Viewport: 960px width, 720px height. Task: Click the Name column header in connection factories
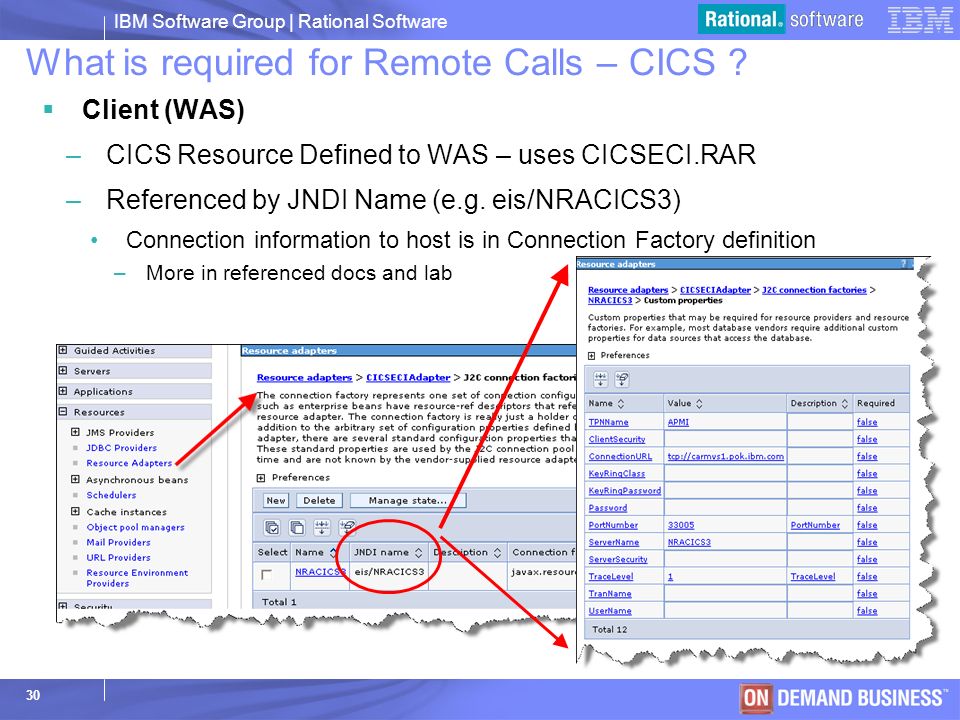click(x=309, y=552)
